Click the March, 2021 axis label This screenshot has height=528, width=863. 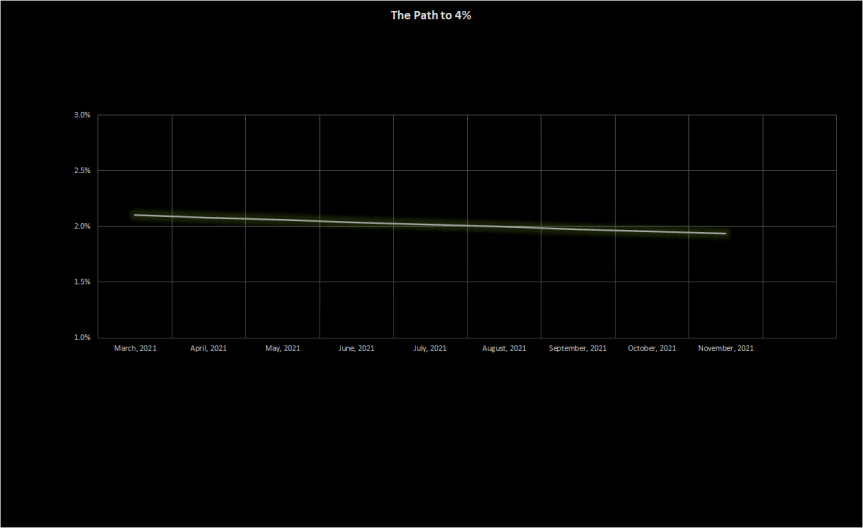[x=135, y=349]
